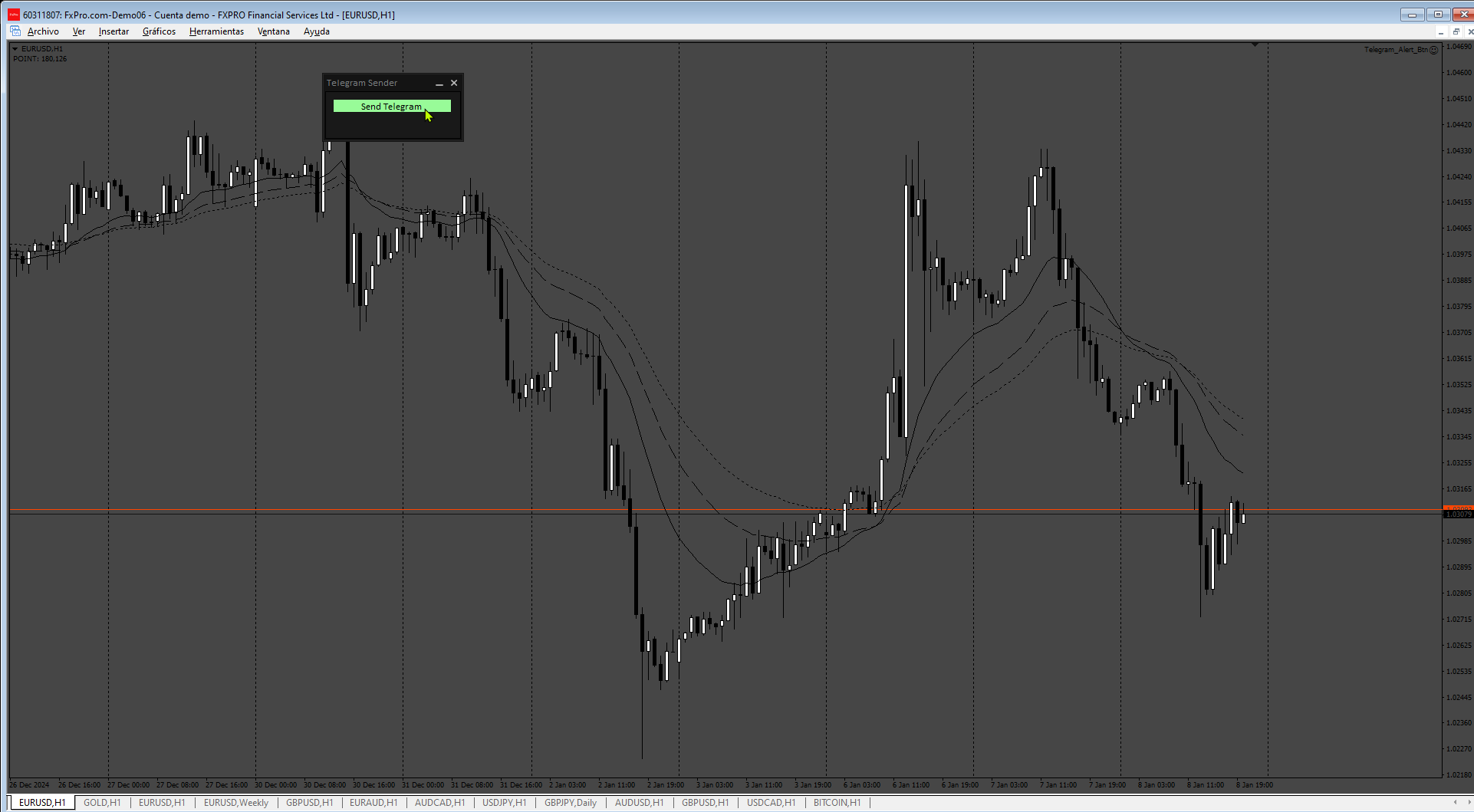Screen dimensions: 1474x812
Task: Switch to the GBPJPY,Daily chart tab
Action: point(571,803)
